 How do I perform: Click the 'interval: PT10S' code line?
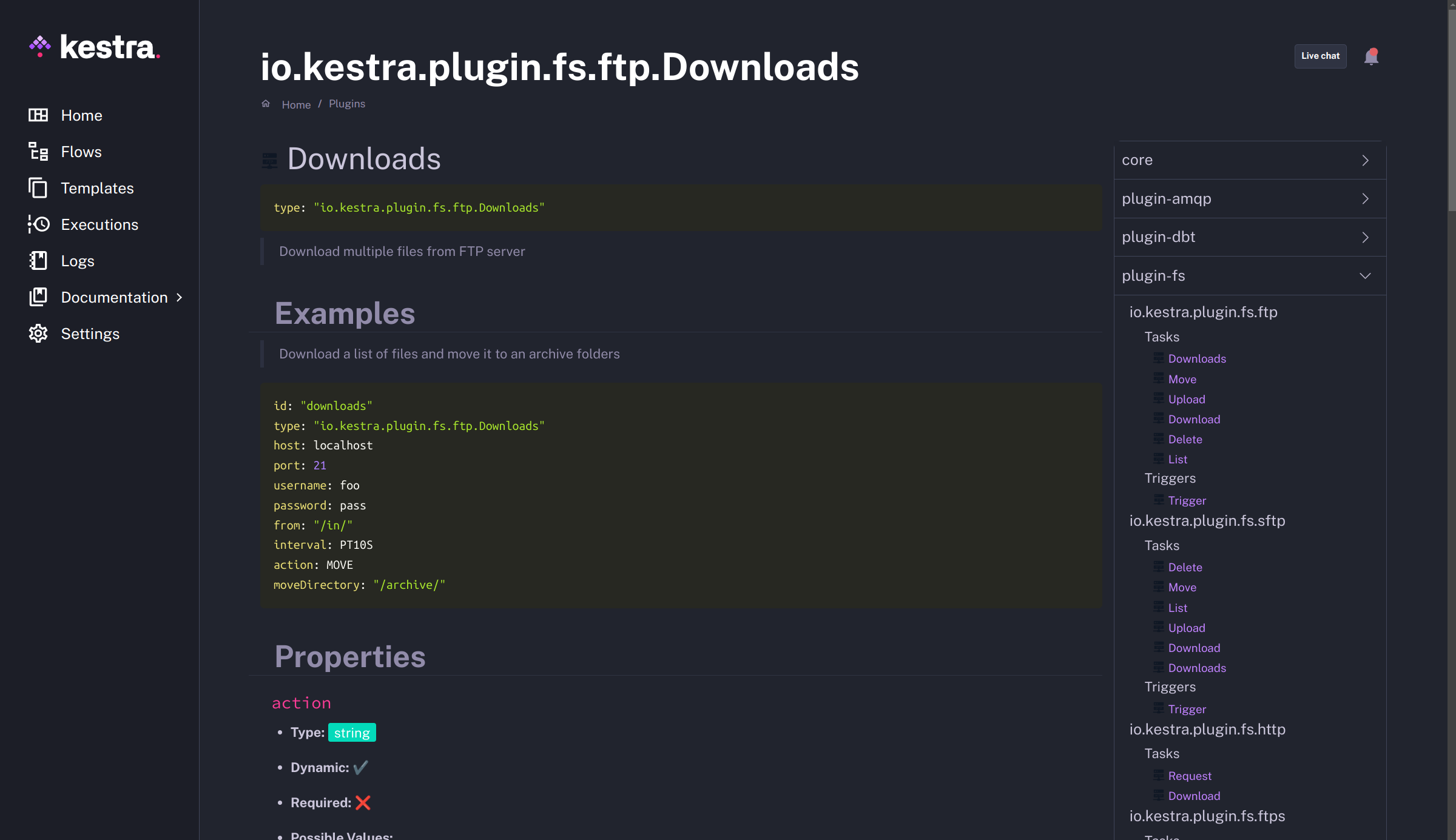323,545
